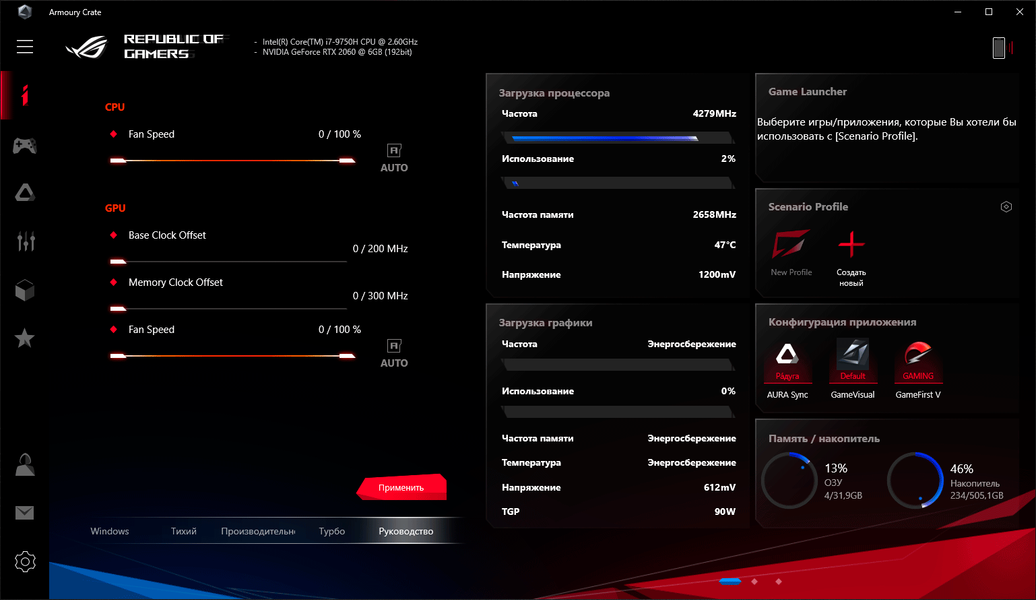1036x600 pixels.
Task: Minimize the Armoury Crate window
Action: (957, 12)
